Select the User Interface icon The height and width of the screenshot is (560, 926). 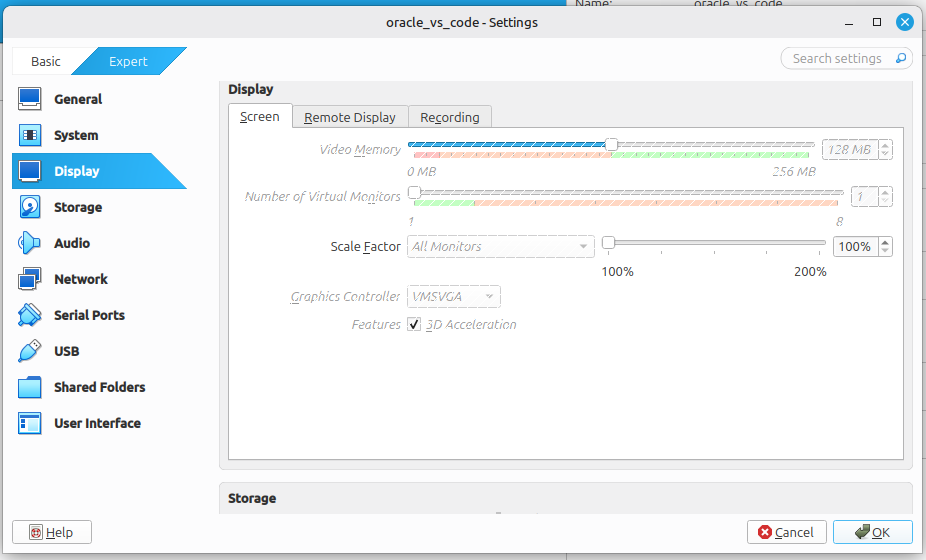click(30, 423)
